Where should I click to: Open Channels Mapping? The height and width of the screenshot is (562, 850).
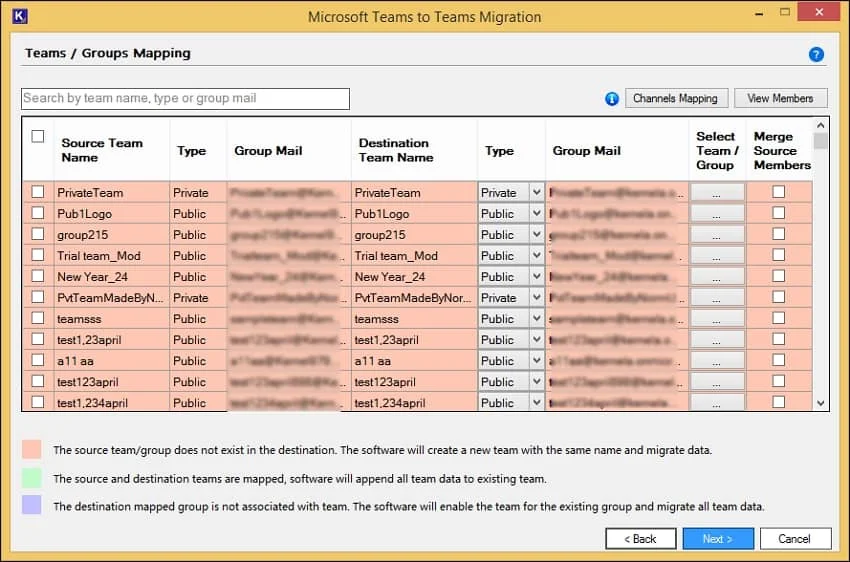(676, 99)
